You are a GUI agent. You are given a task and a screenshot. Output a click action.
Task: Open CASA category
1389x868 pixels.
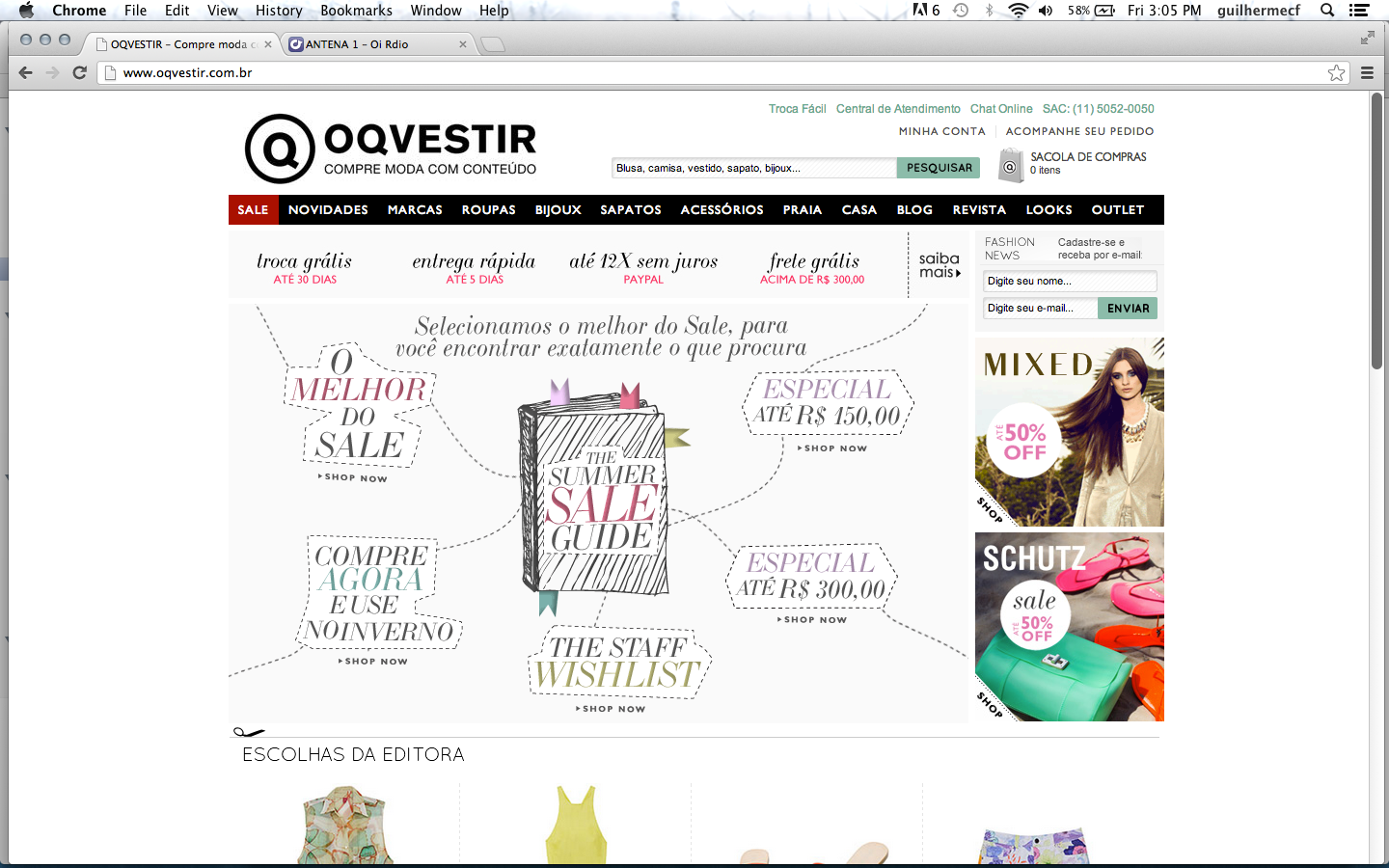(x=859, y=209)
